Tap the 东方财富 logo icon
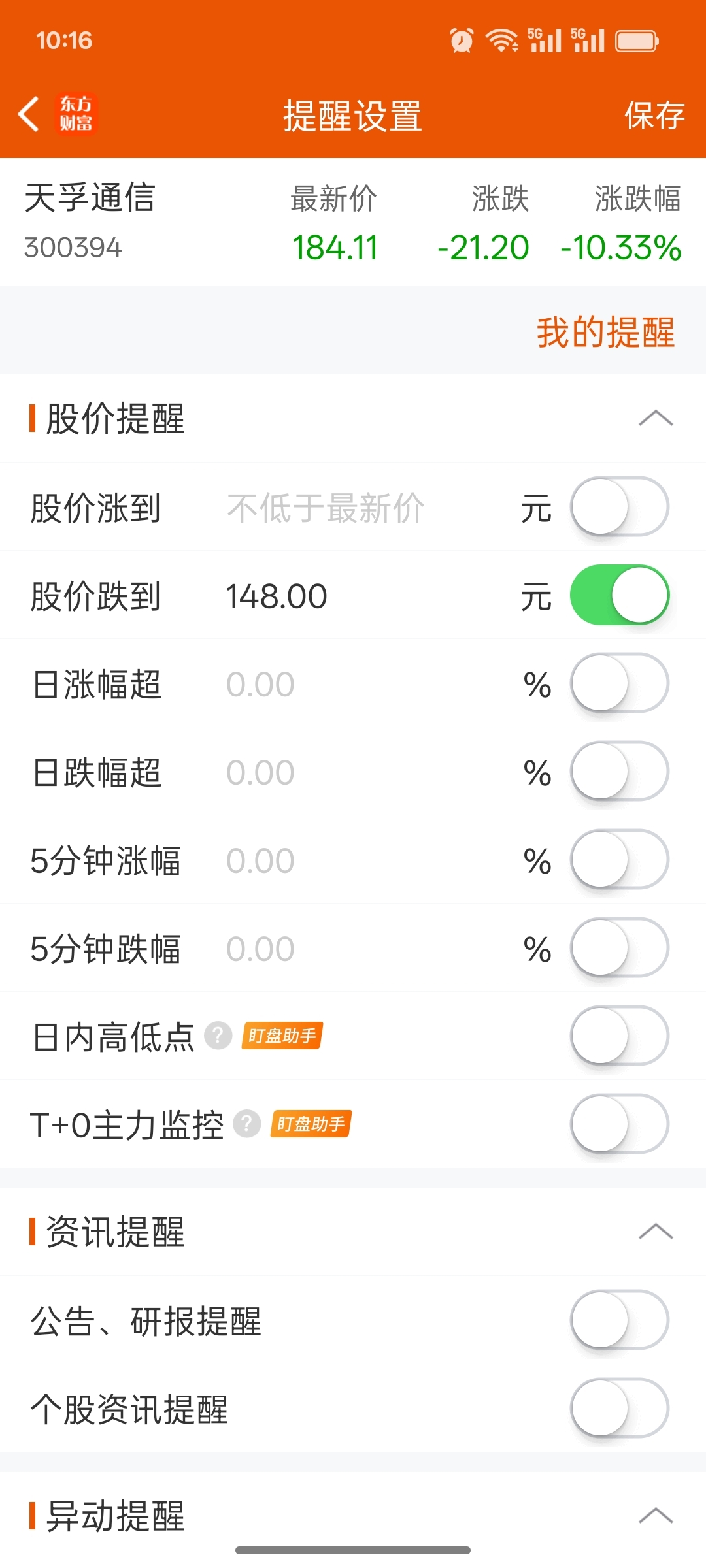Viewport: 706px width, 1568px height. click(x=76, y=114)
